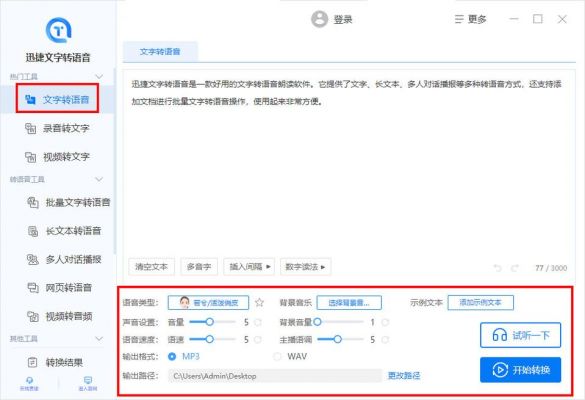The width and height of the screenshot is (585, 400).
Task: Click the undo arrow beside the character count
Action: click(x=497, y=268)
